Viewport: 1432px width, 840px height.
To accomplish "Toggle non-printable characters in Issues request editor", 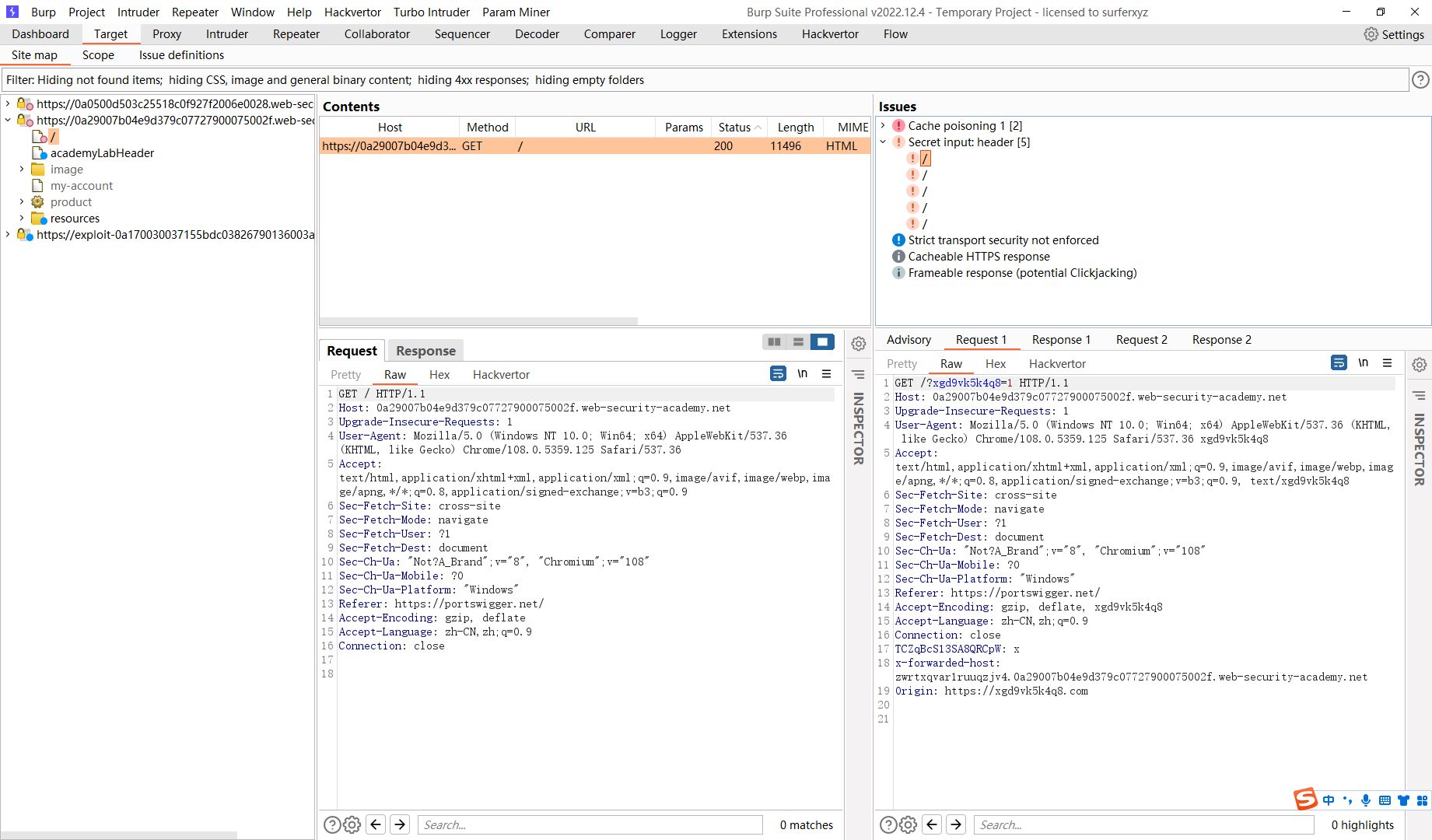I will (1363, 362).
